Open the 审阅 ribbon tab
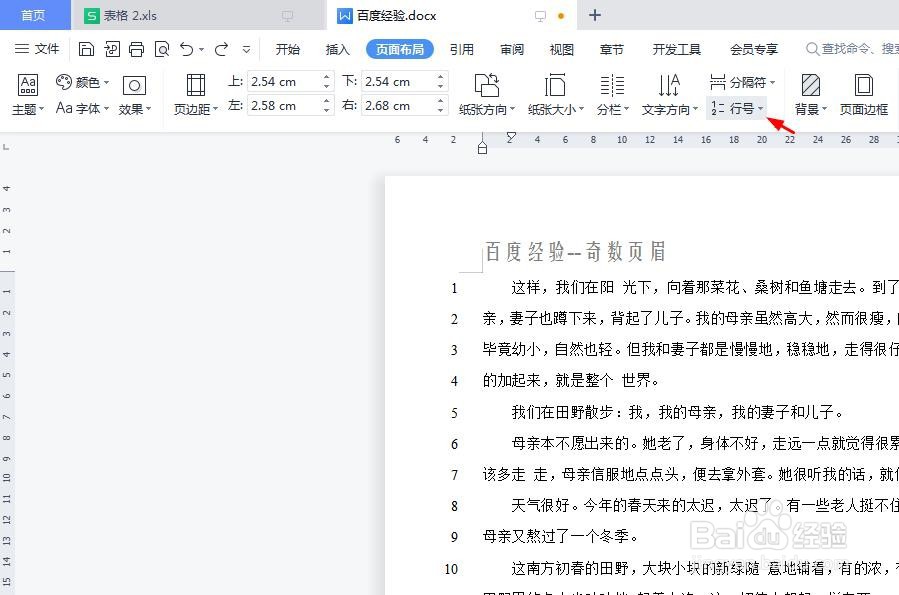Screen dimensions: 899x595 [x=511, y=49]
